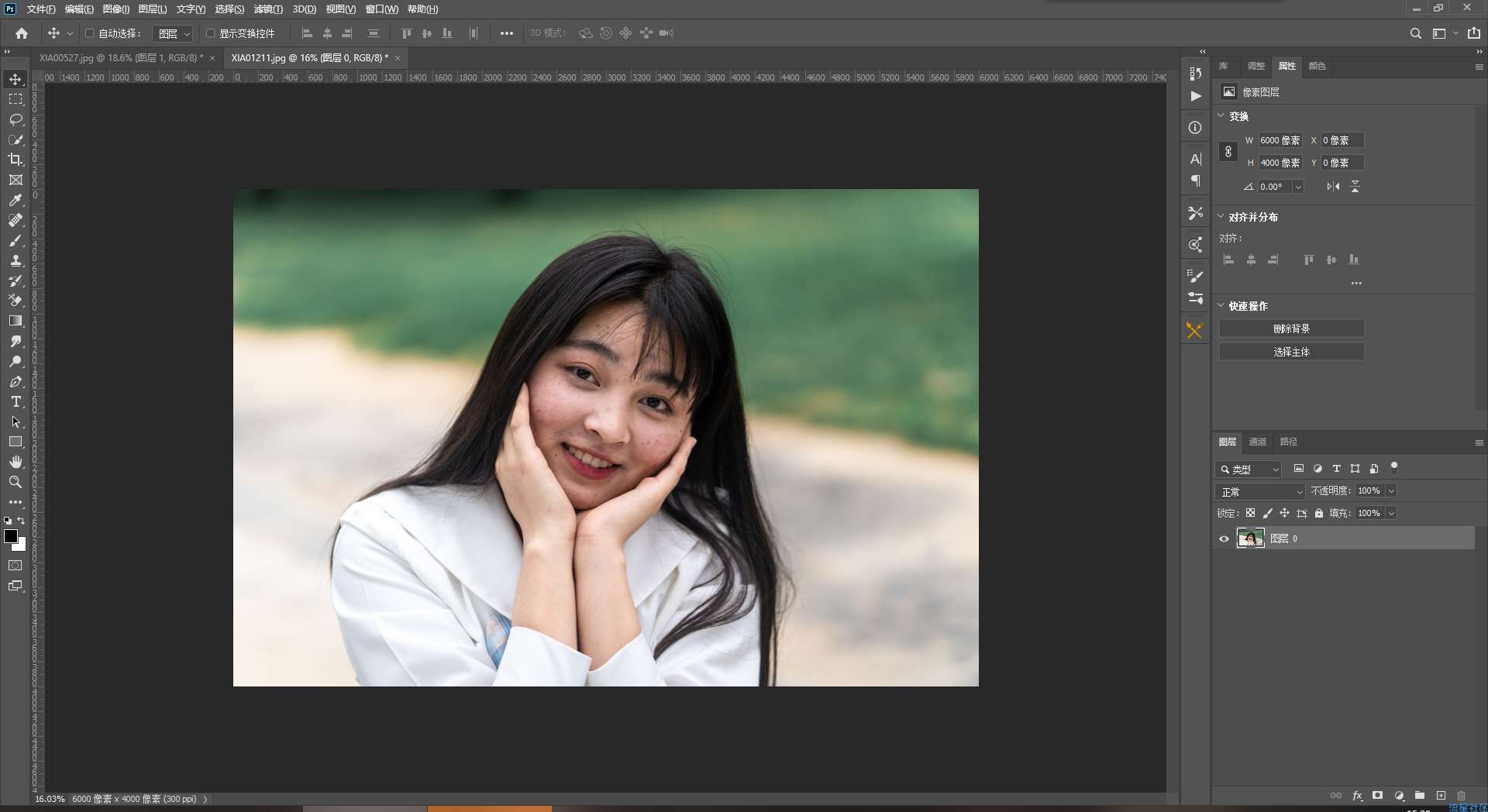Toggle lock image pixels brush icon
Screen dimensions: 1488x812
(1267, 513)
